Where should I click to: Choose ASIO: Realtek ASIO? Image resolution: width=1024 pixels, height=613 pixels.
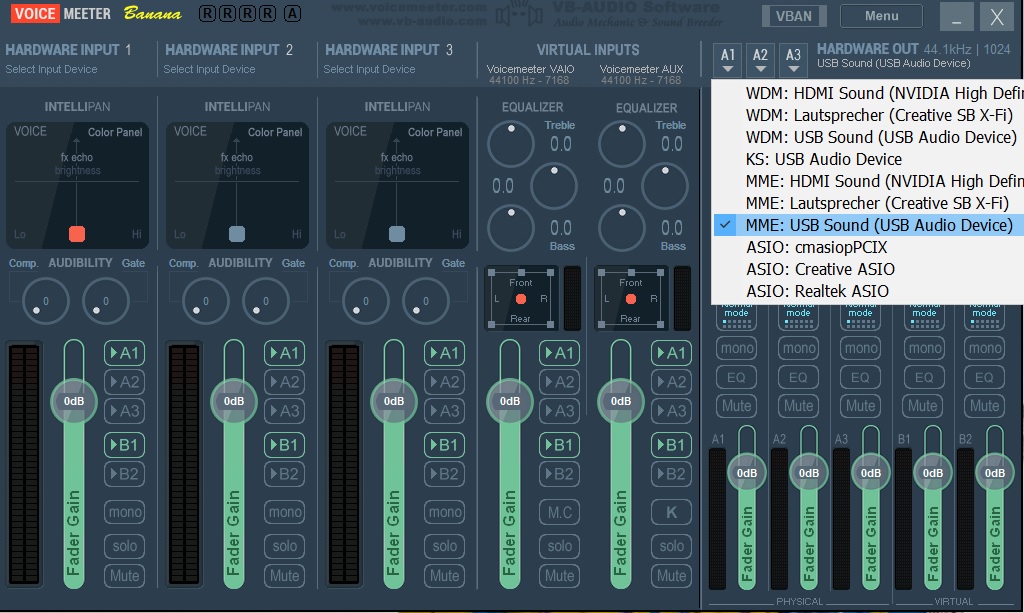869,291
